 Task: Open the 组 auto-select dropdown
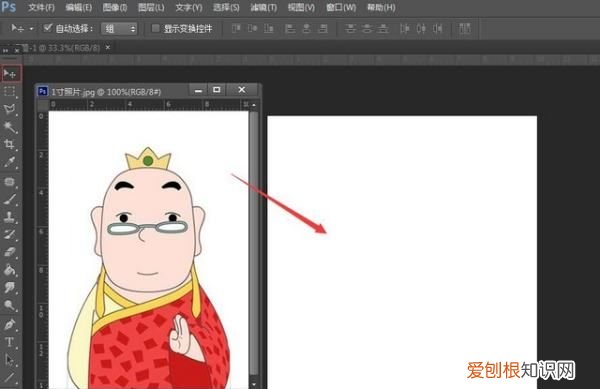pyautogui.click(x=119, y=28)
